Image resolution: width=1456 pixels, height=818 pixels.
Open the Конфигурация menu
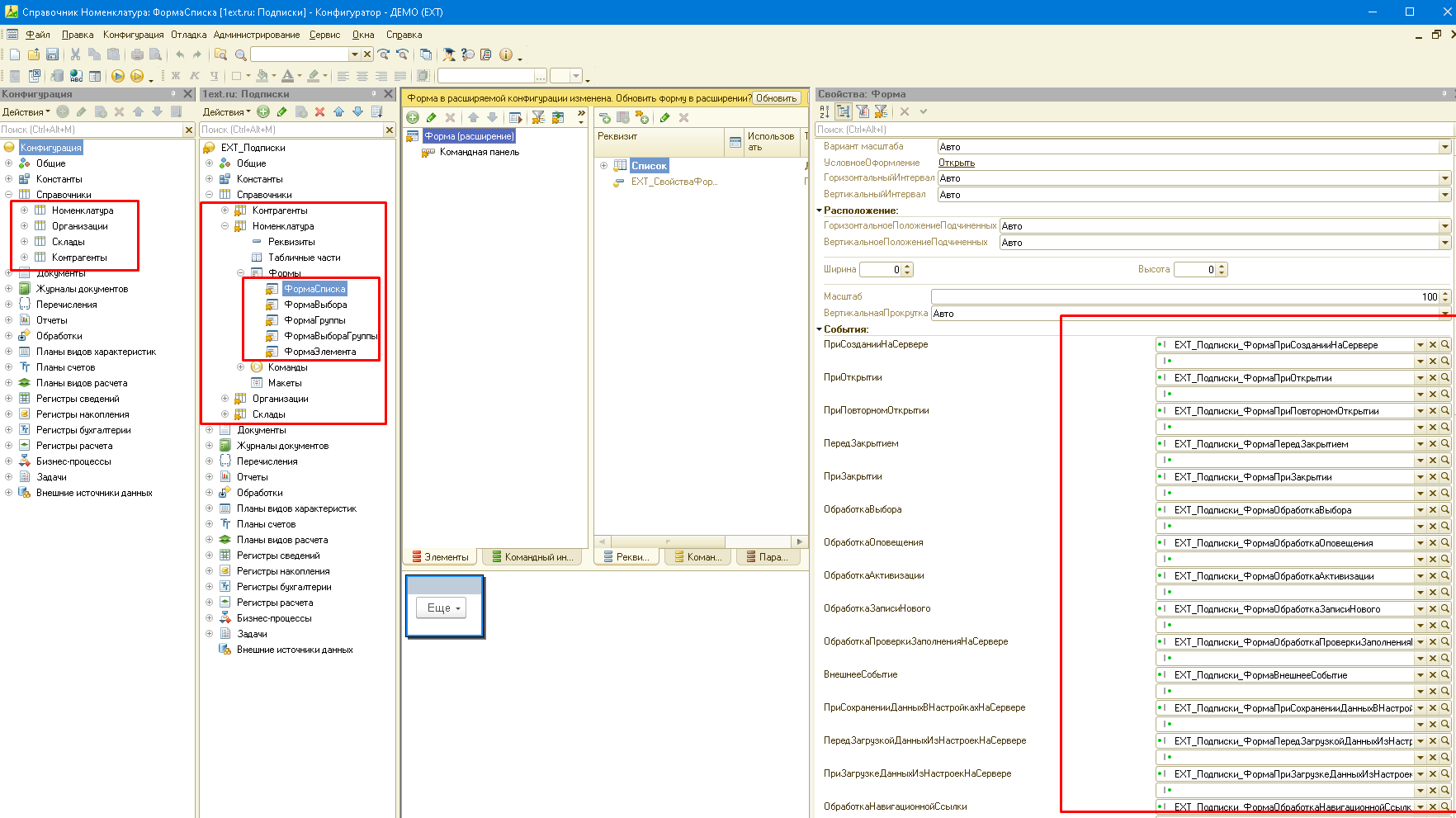tap(133, 35)
